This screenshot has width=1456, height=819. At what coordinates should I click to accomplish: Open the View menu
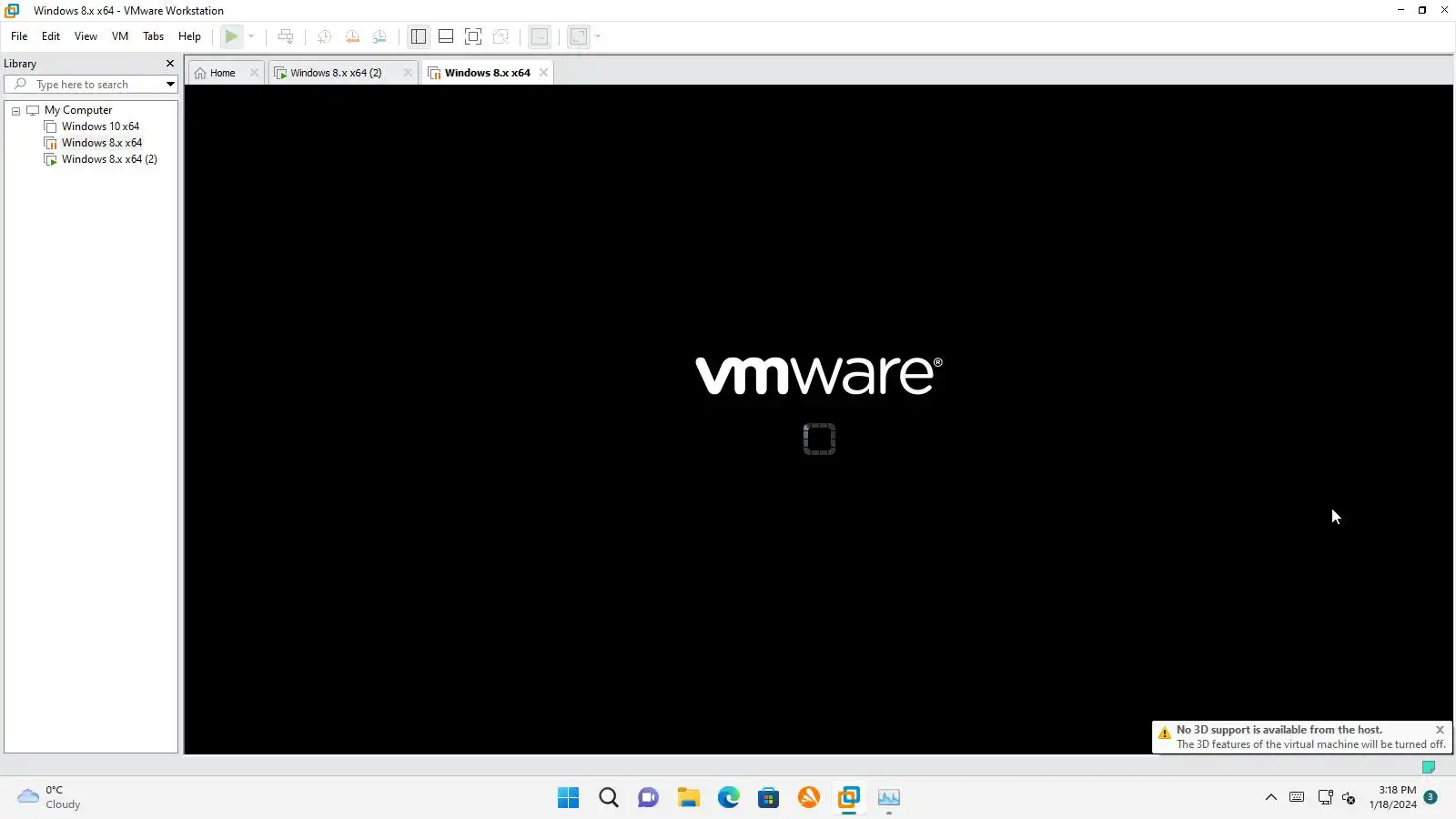(x=86, y=36)
